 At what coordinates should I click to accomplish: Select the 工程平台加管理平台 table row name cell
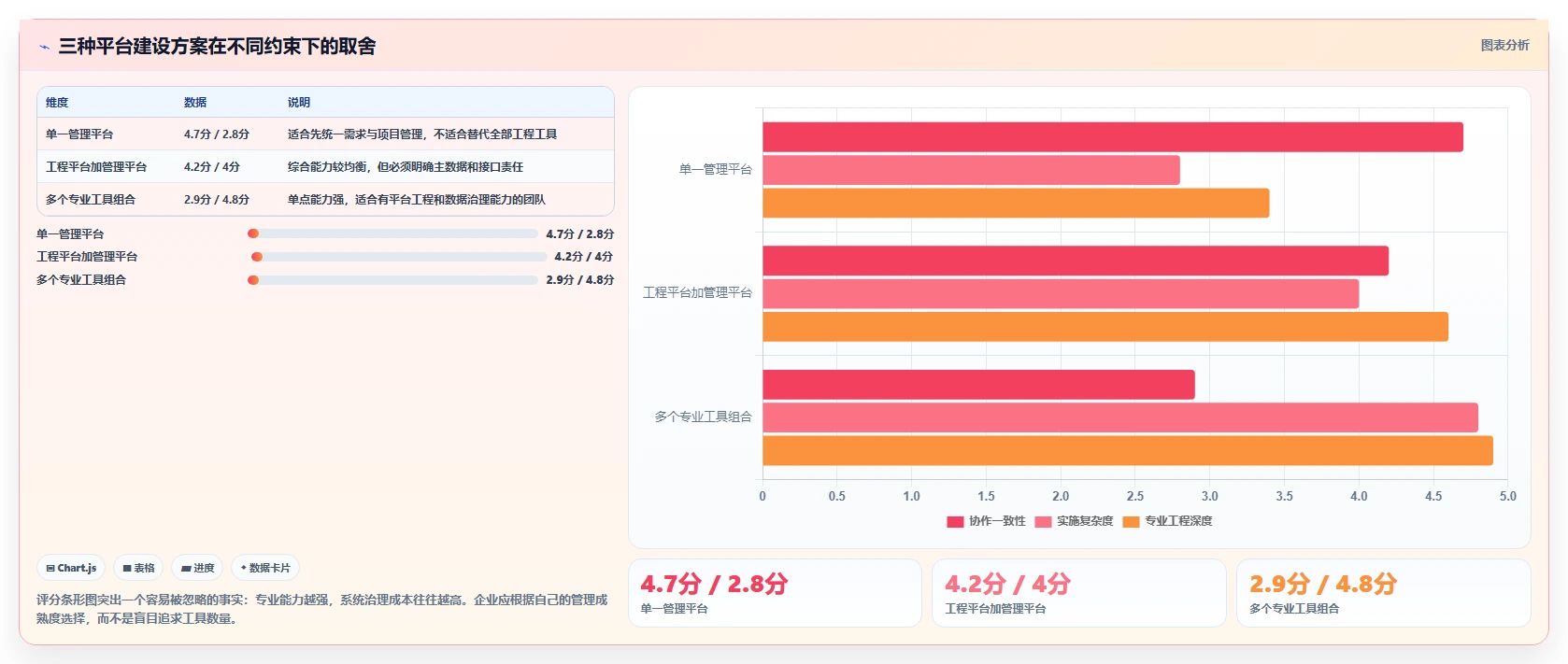pos(96,167)
